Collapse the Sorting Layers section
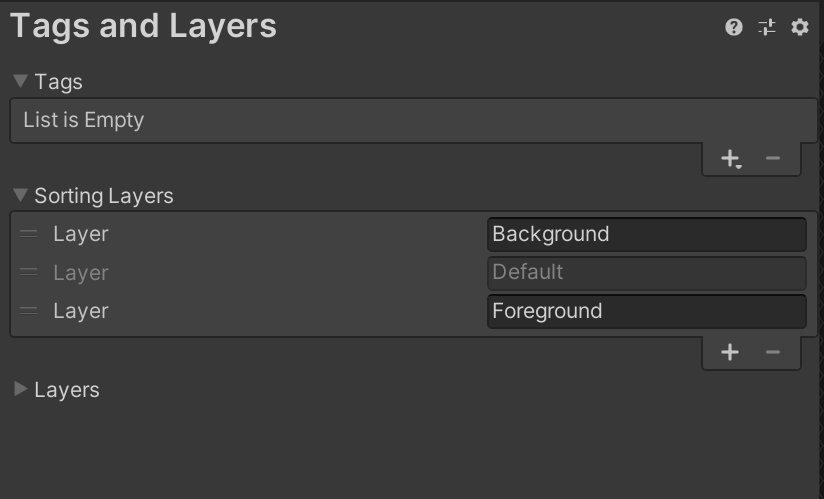This screenshot has width=824, height=499. pos(20,195)
